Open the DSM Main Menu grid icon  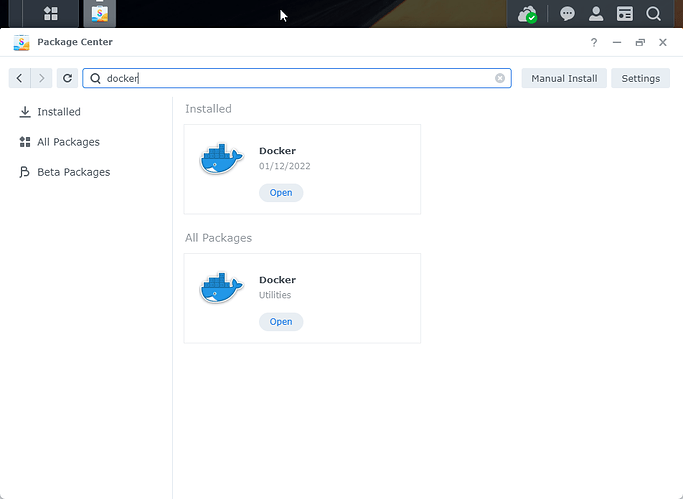(x=50, y=14)
